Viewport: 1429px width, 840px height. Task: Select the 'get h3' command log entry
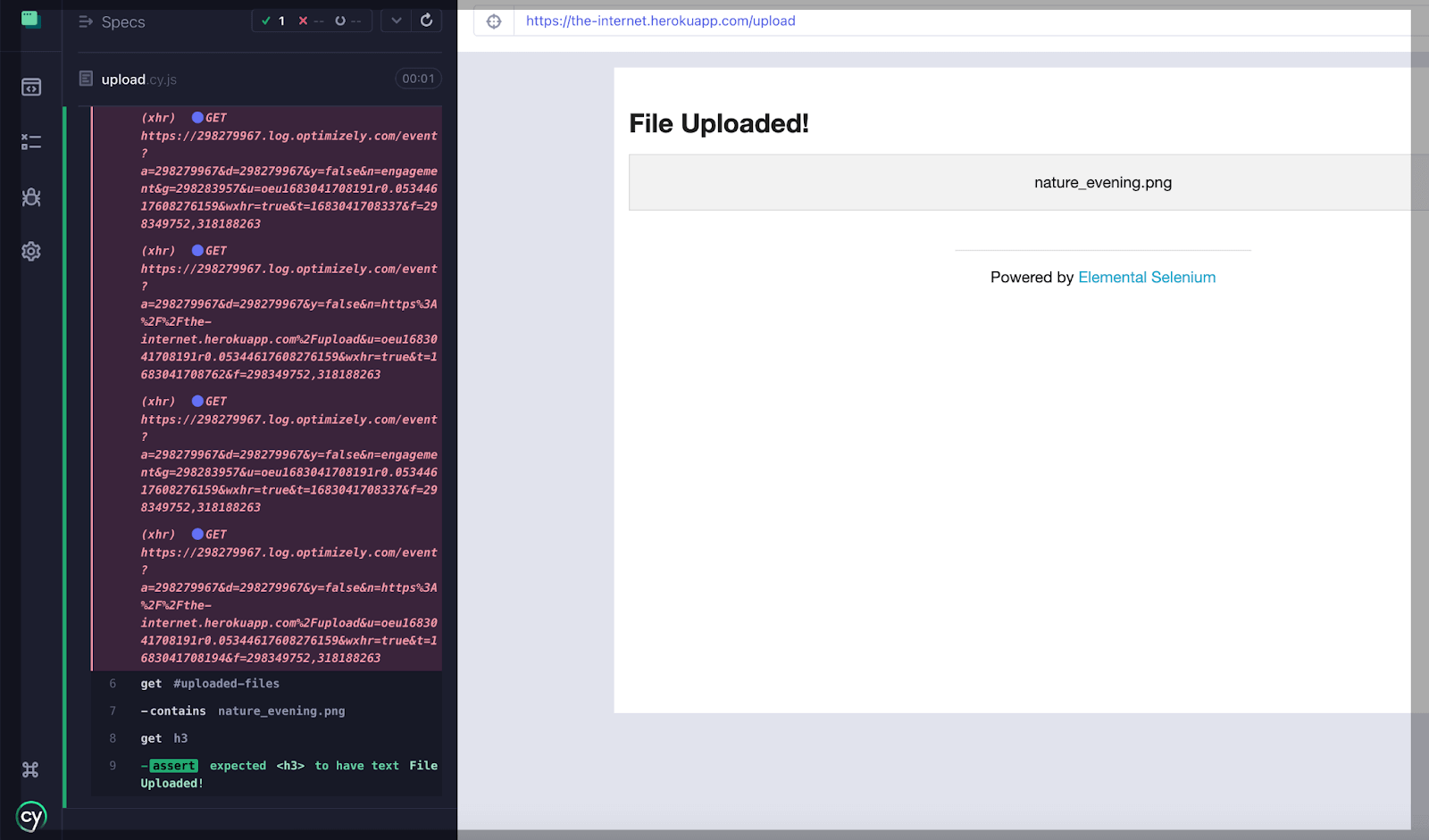pos(164,738)
